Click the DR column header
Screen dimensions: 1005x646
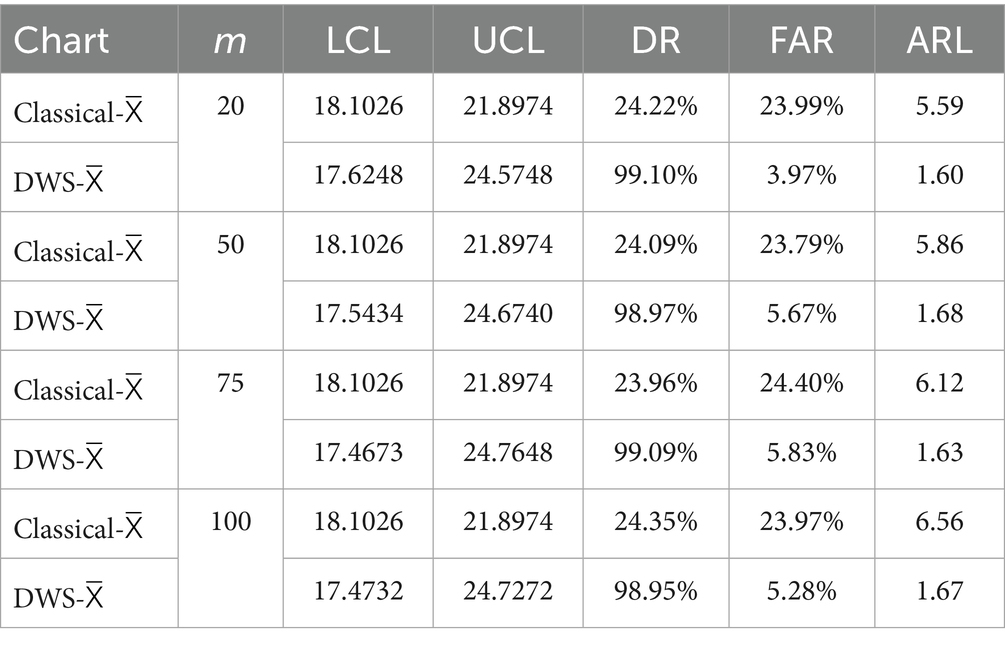(x=656, y=39)
